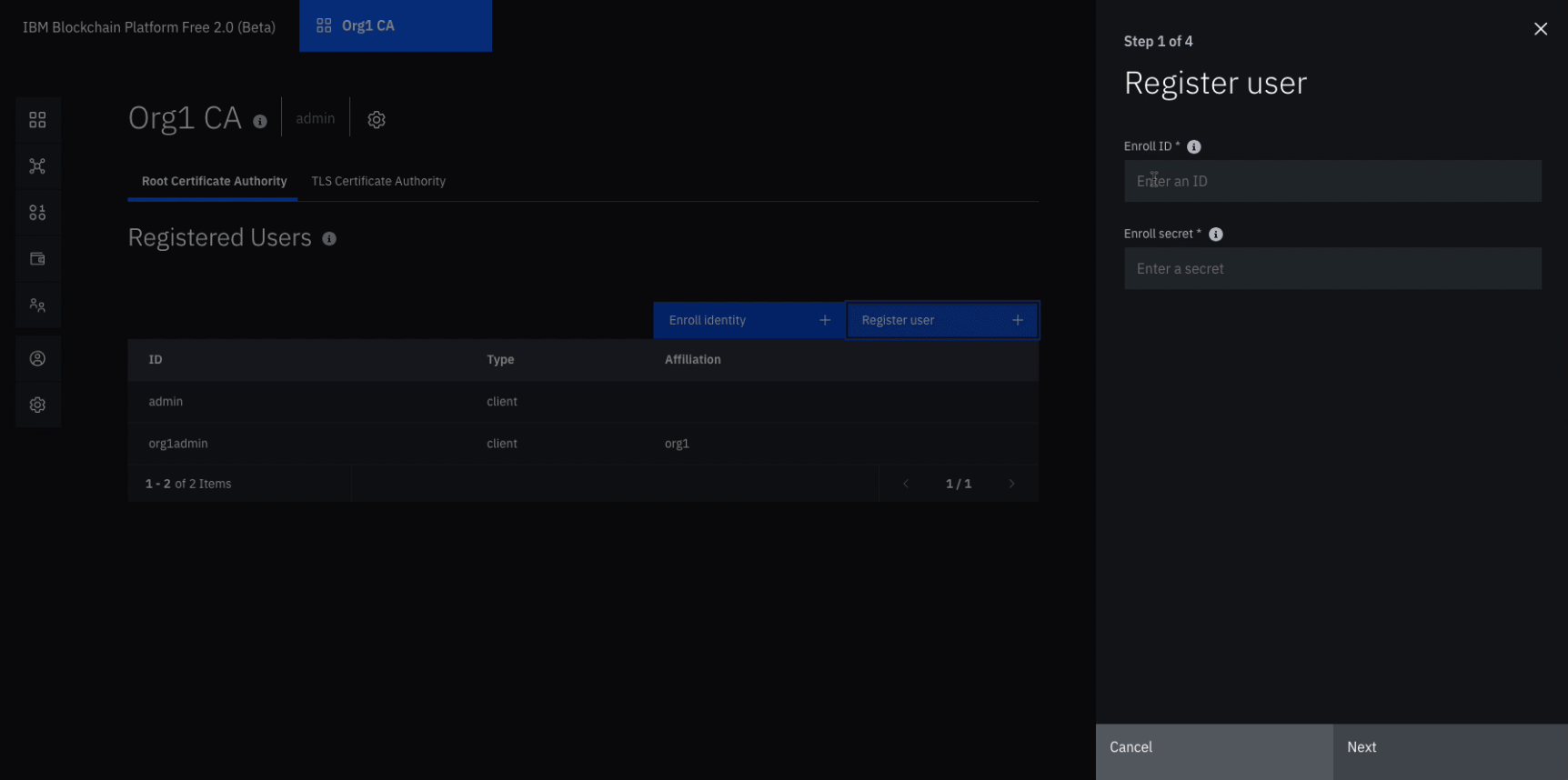This screenshot has width=1568, height=780.
Task: Click the Register user button
Action: click(942, 320)
